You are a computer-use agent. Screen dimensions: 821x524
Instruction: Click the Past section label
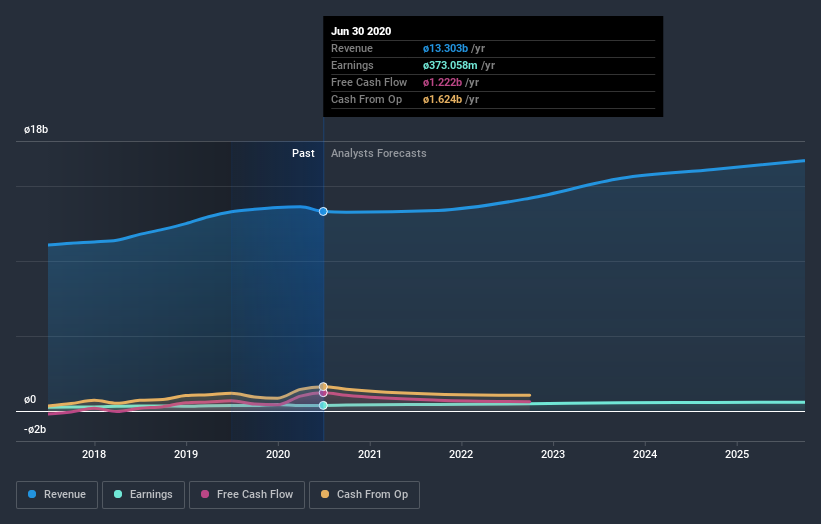coord(303,153)
